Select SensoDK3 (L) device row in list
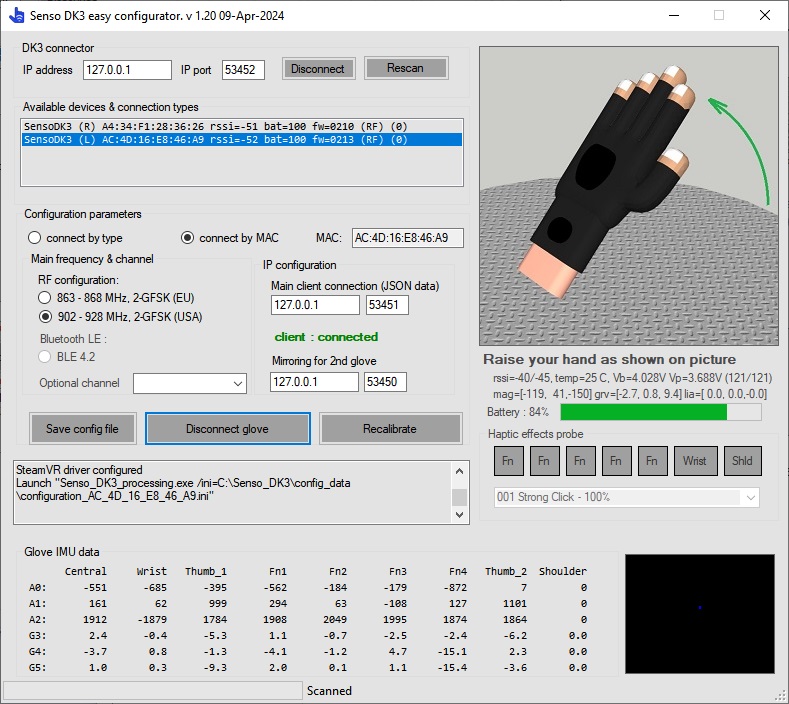This screenshot has width=789, height=704. [x=242, y=139]
